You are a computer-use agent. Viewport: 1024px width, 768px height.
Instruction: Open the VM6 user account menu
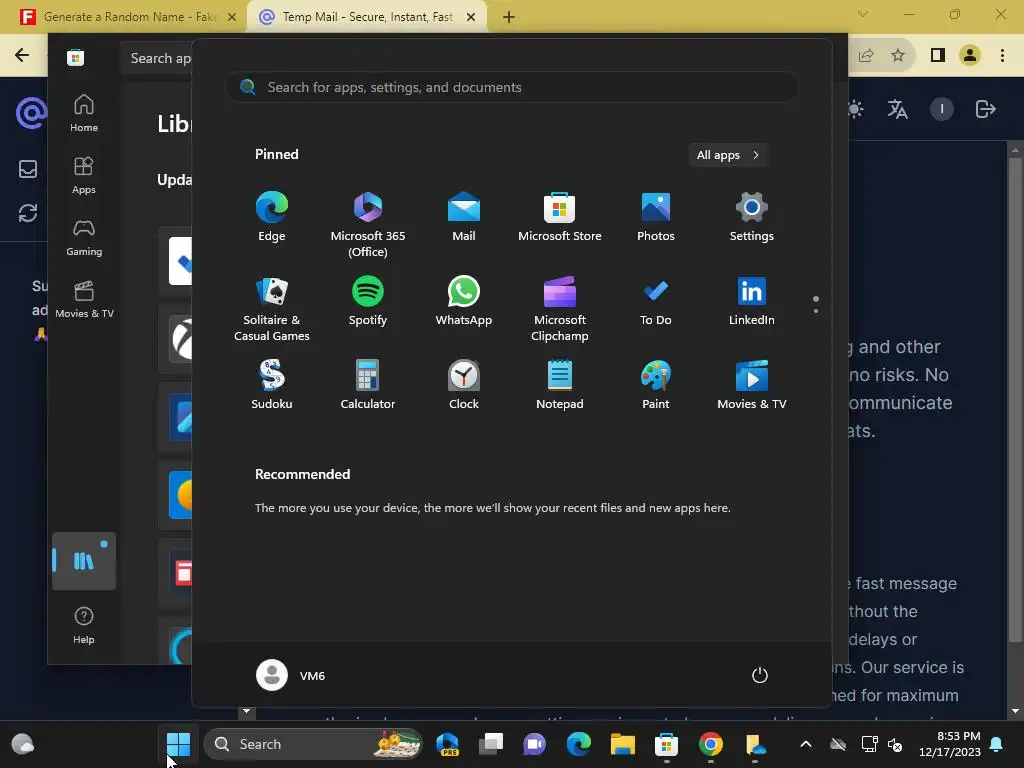pyautogui.click(x=291, y=675)
